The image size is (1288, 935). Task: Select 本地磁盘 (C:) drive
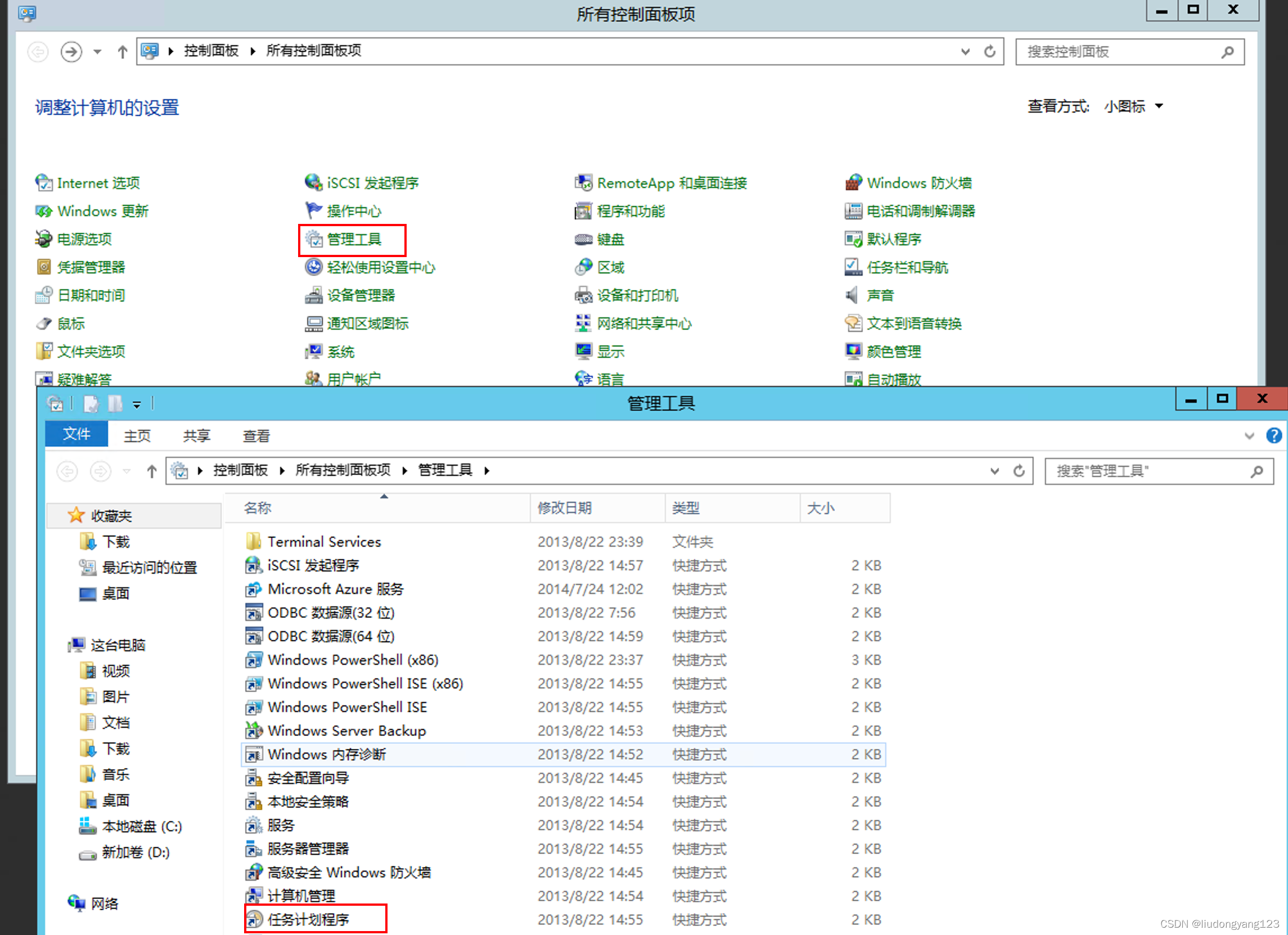pyautogui.click(x=130, y=826)
